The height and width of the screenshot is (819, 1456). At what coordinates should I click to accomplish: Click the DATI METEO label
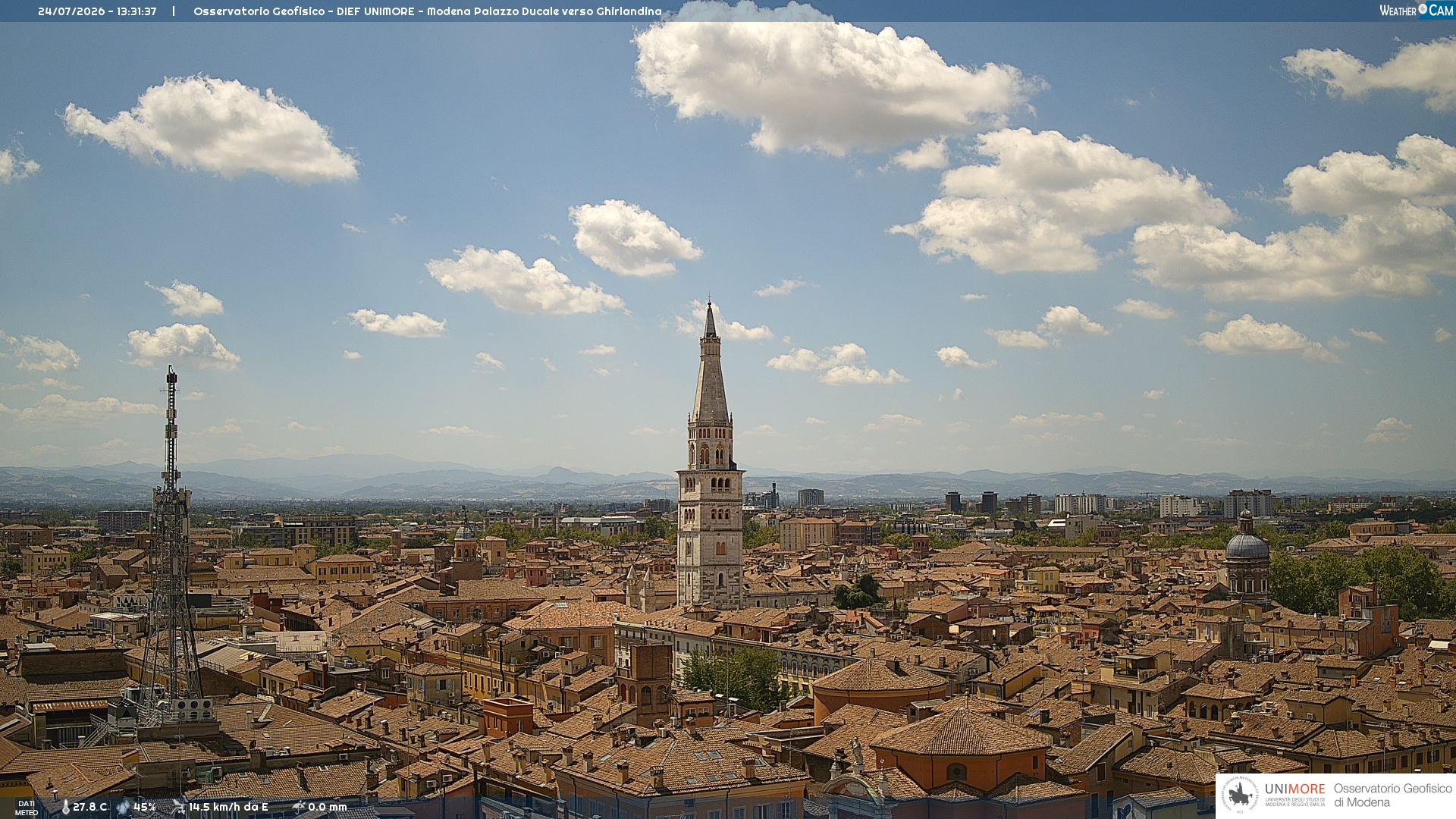(27, 808)
